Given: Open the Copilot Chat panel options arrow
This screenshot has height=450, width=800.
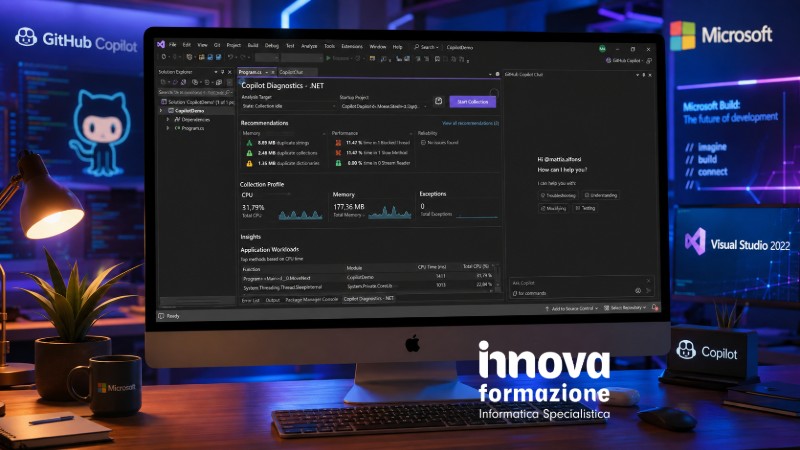Looking at the screenshot, I should pos(637,74).
